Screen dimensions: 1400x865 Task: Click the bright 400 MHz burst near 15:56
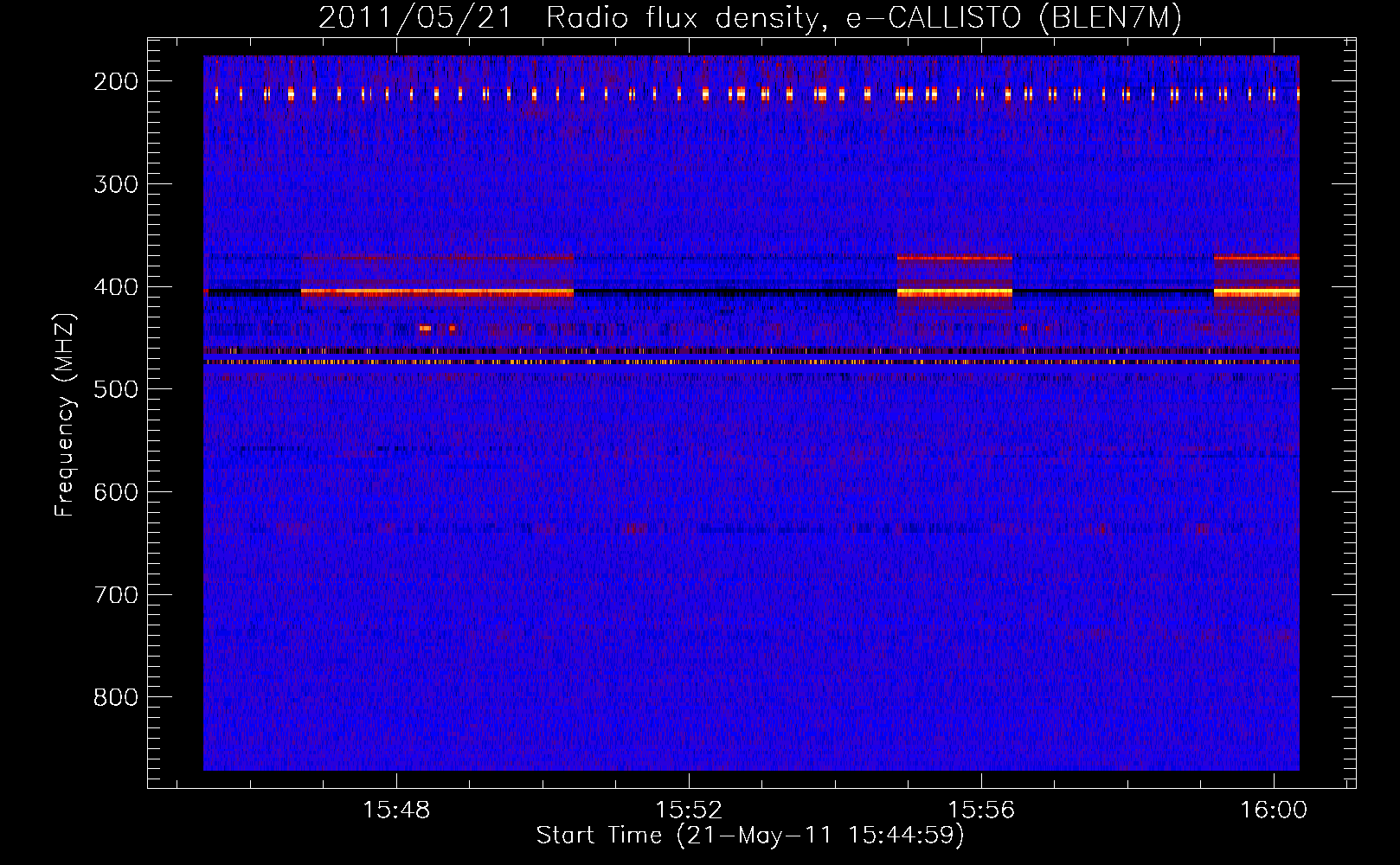(954, 292)
